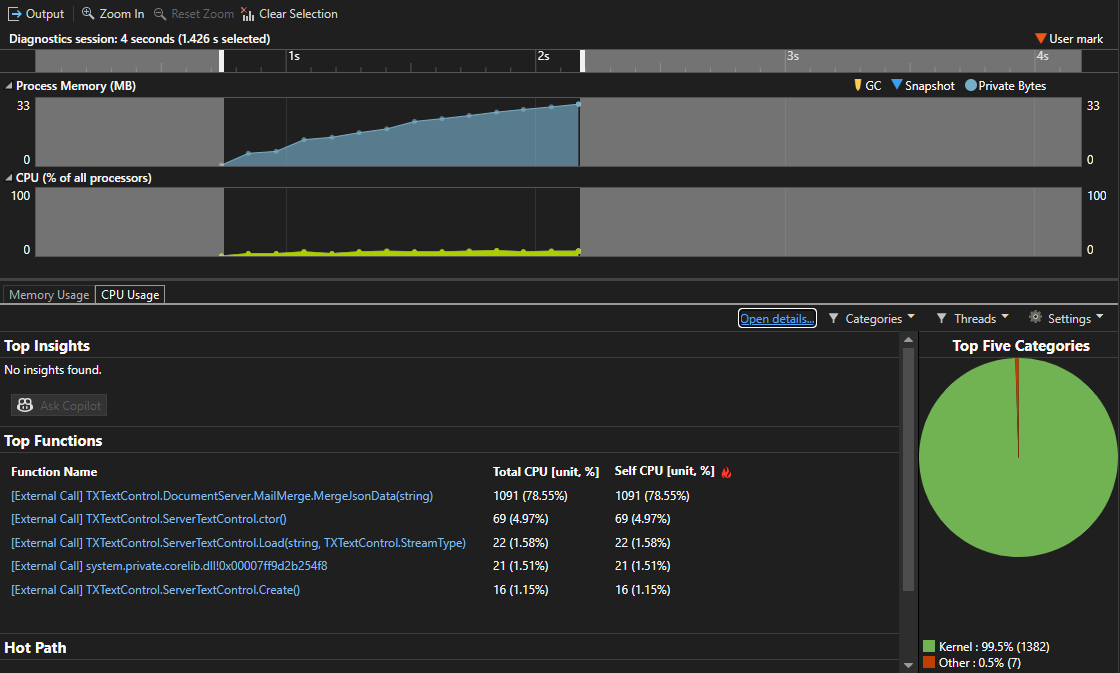Click the Open details link
The width and height of the screenshot is (1120, 673).
pyautogui.click(x=777, y=318)
